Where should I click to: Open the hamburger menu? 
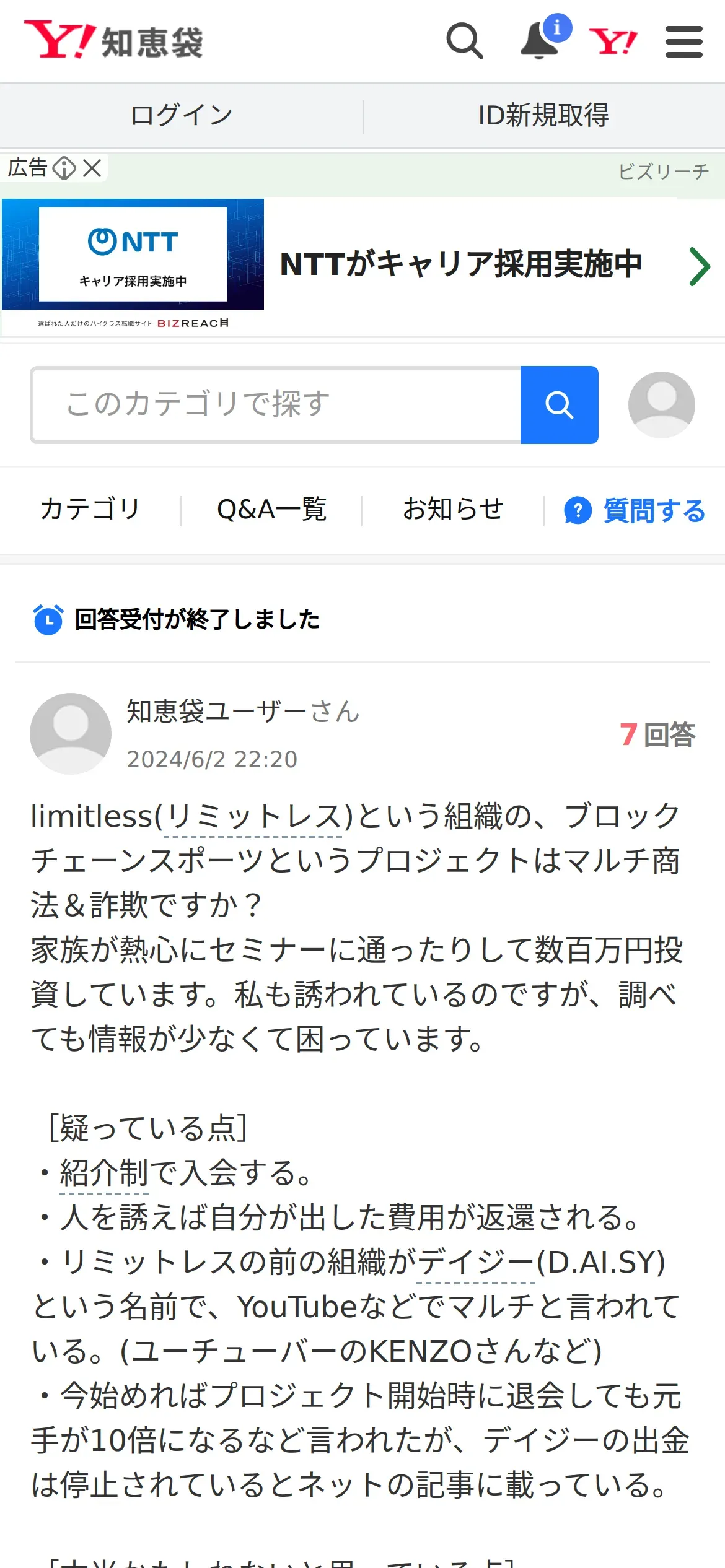684,41
